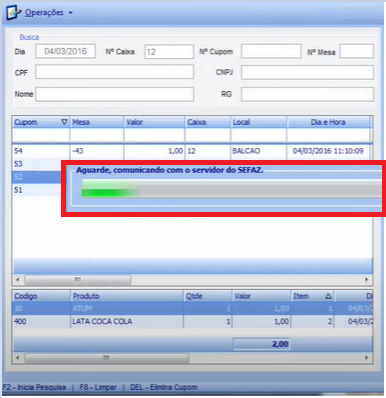Image resolution: width=386 pixels, height=398 pixels.
Task: Sort by the Dia e Hora column header
Action: pos(328,122)
